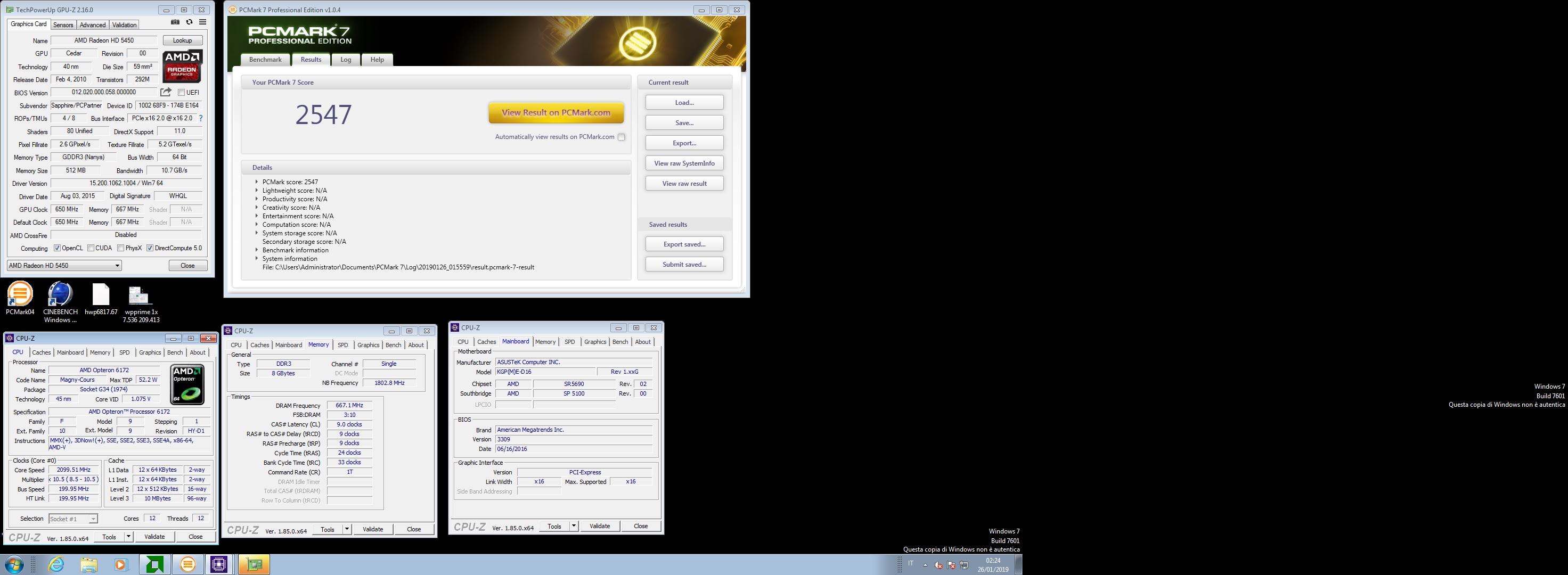Click the BIOS export share icon in GPU-Z
Image resolution: width=1568 pixels, height=575 pixels.
[166, 92]
